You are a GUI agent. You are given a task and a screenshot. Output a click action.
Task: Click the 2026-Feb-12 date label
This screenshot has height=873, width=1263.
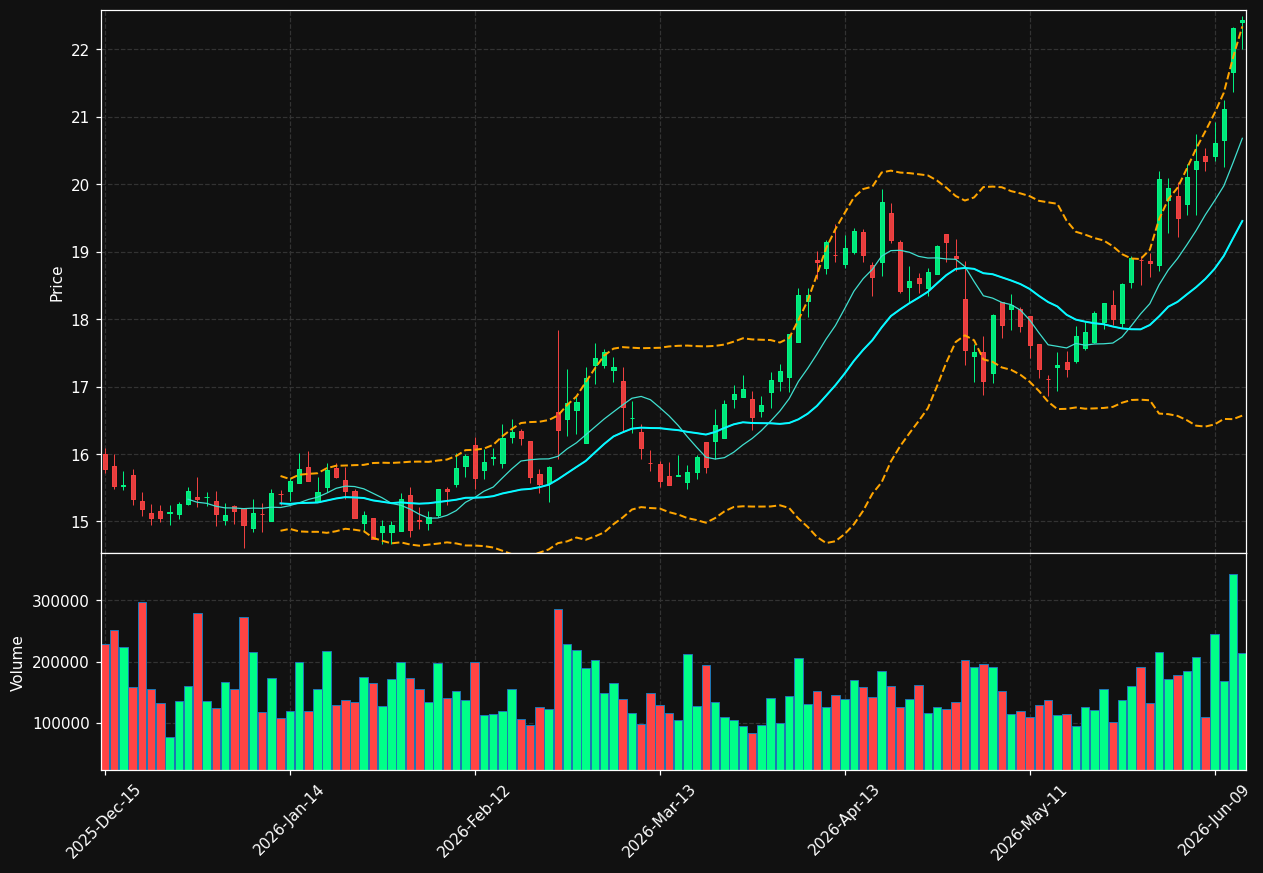click(475, 821)
